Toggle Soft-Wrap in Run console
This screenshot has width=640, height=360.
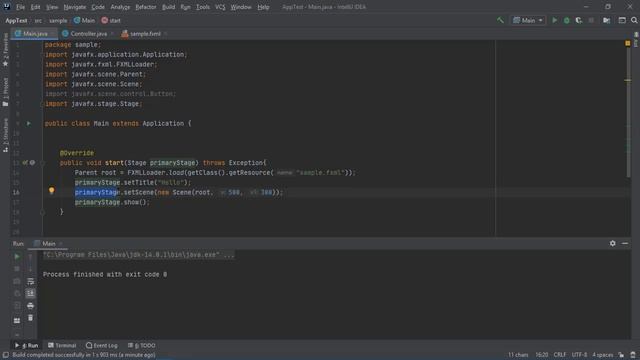(30, 281)
